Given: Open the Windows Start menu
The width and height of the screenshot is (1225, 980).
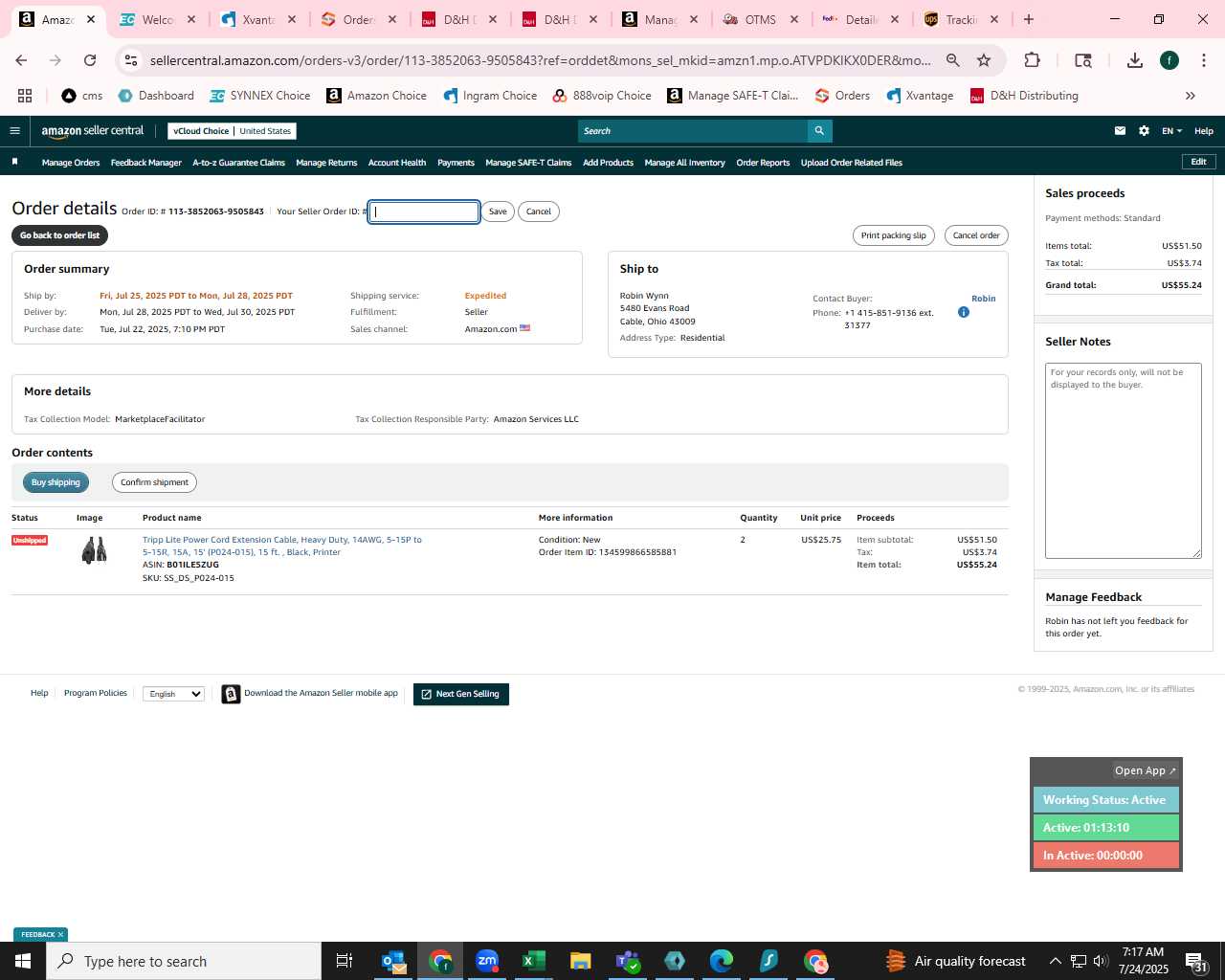Looking at the screenshot, I should point(23,961).
